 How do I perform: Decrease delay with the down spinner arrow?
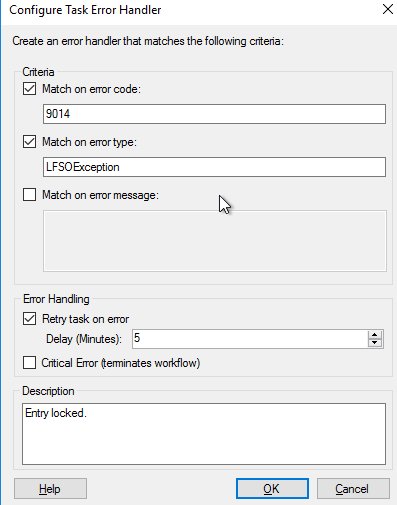(x=375, y=343)
